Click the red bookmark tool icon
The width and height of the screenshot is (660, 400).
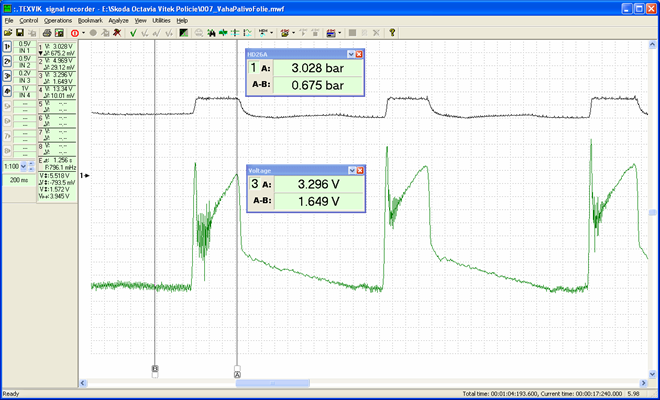(x=285, y=33)
